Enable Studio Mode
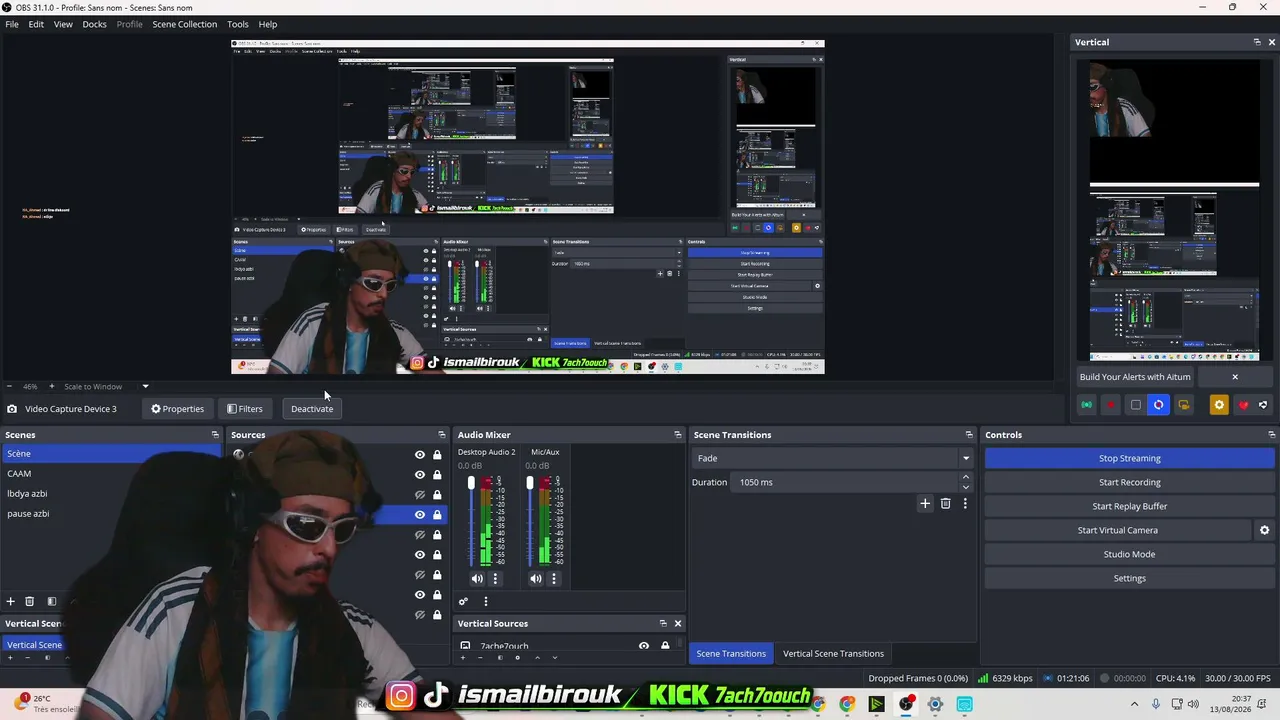 pyautogui.click(x=1129, y=554)
